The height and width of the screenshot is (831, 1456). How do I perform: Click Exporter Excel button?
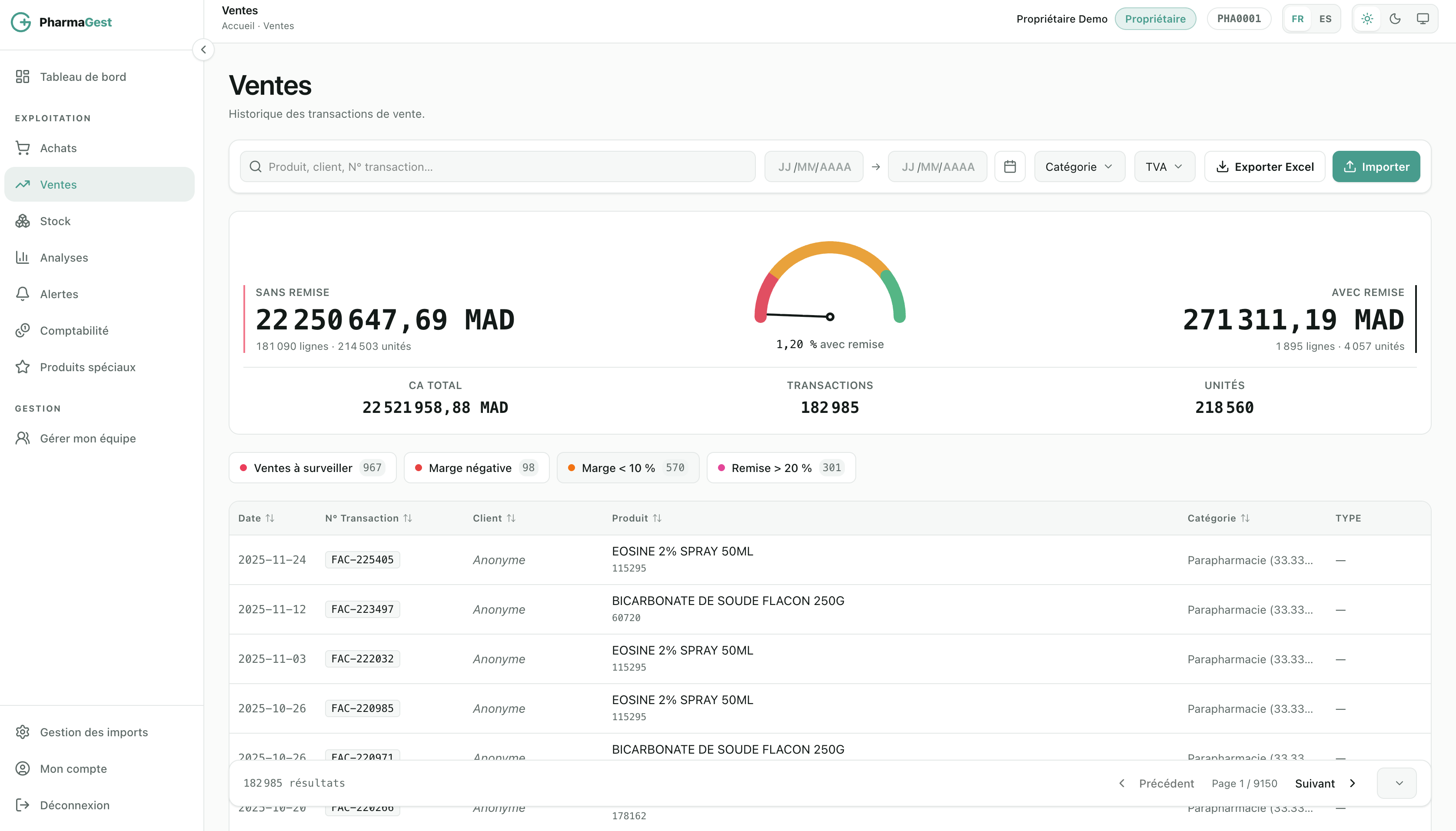pyautogui.click(x=1265, y=166)
